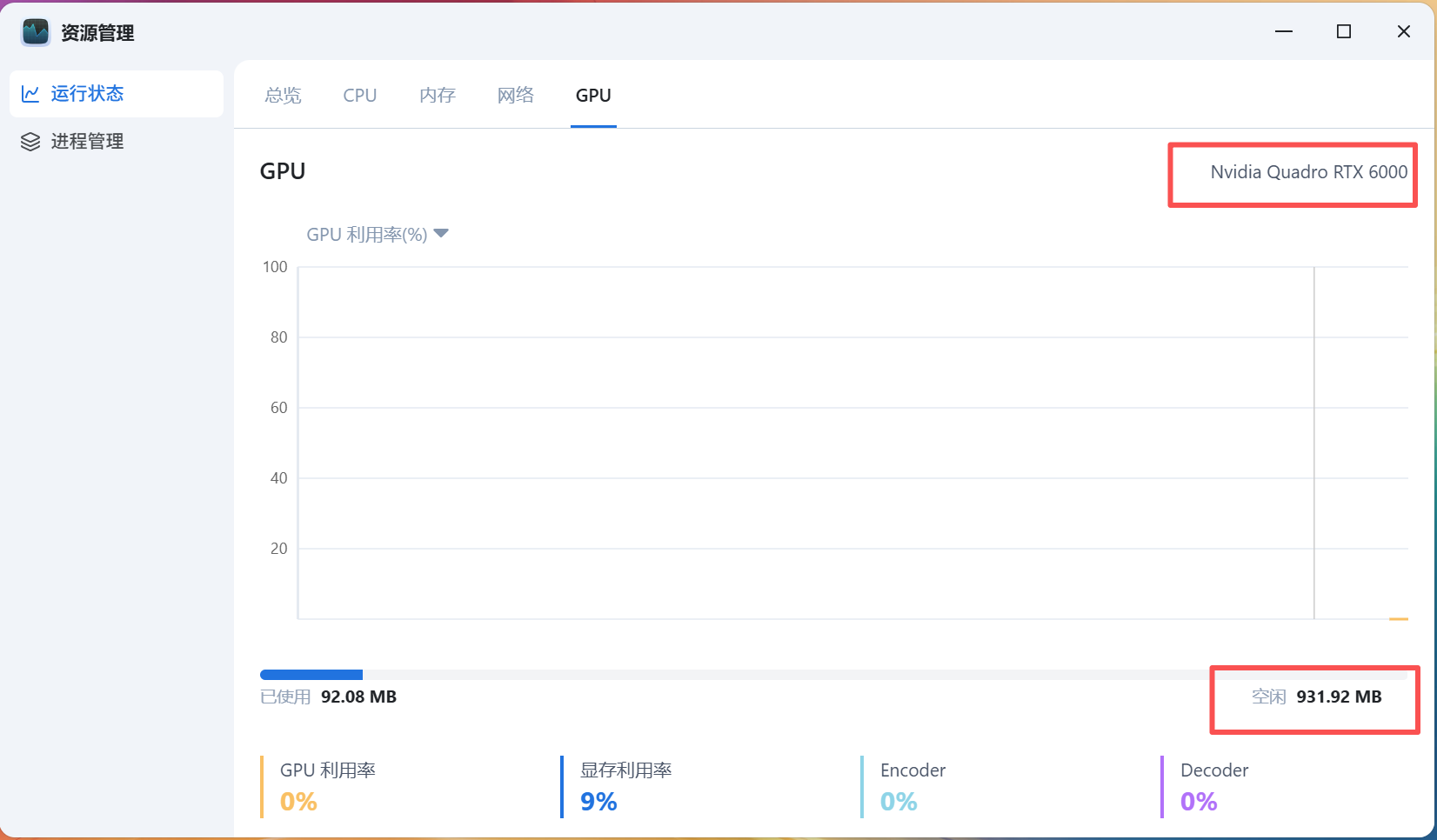Click the GPU section heading
Screen dimensions: 1437x840
[x=283, y=171]
